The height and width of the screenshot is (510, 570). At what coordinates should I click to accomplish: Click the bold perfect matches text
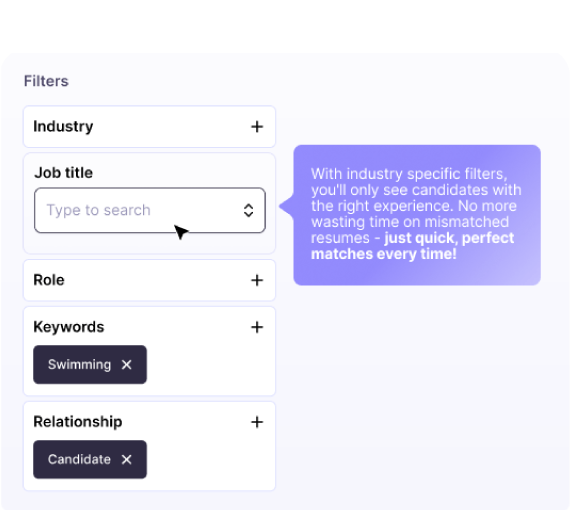pyautogui.click(x=413, y=246)
